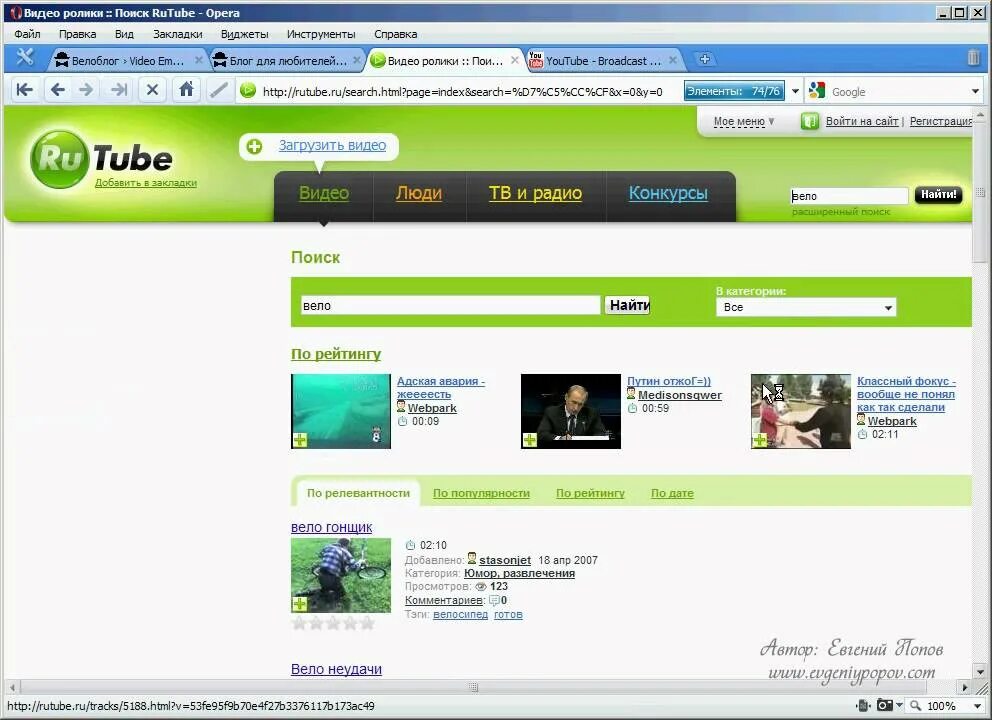Viewport: 992px width, 720px height.
Task: Add вело гонщик video via plus icon
Action: pyautogui.click(x=300, y=604)
